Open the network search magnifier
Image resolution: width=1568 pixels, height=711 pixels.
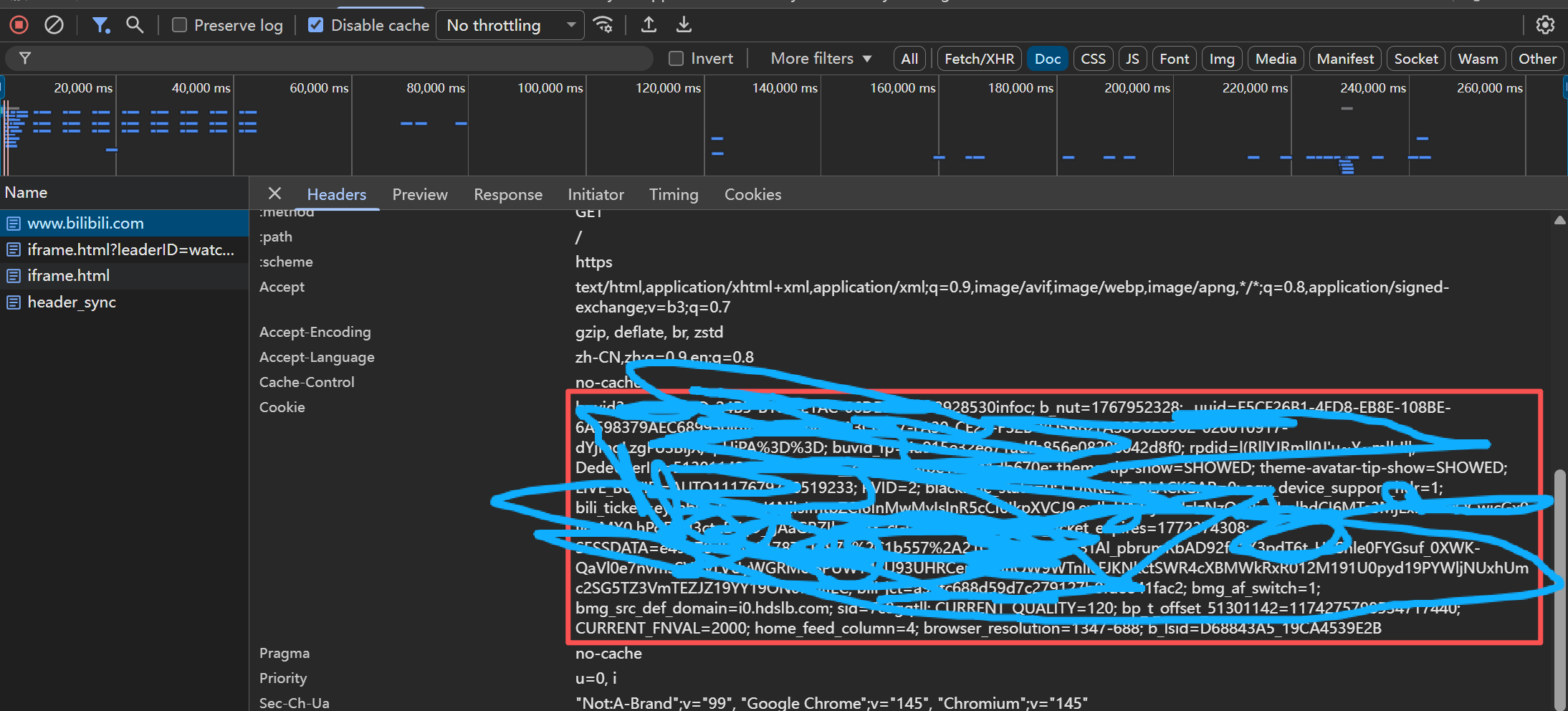click(135, 25)
